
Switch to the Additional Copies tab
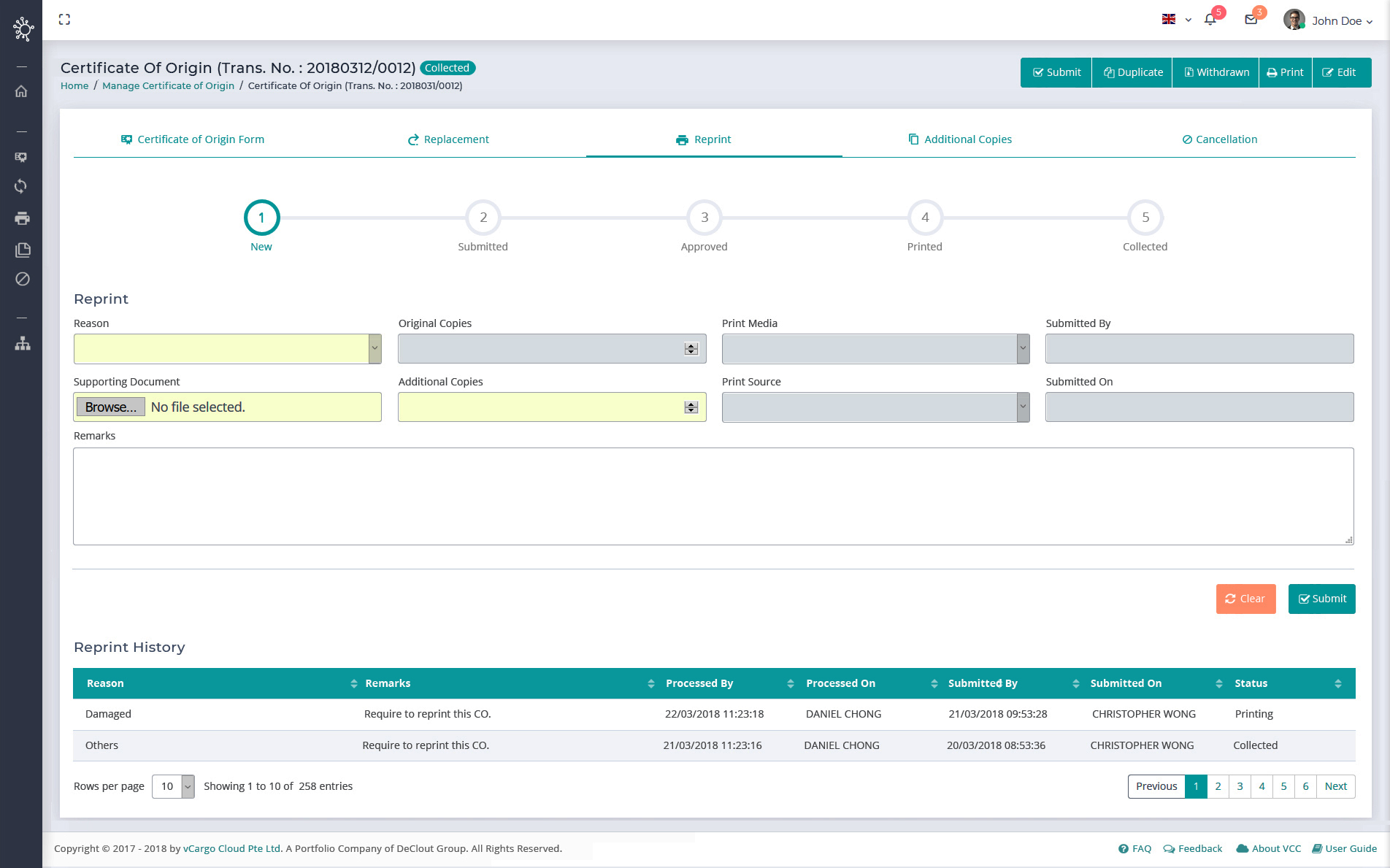(959, 139)
